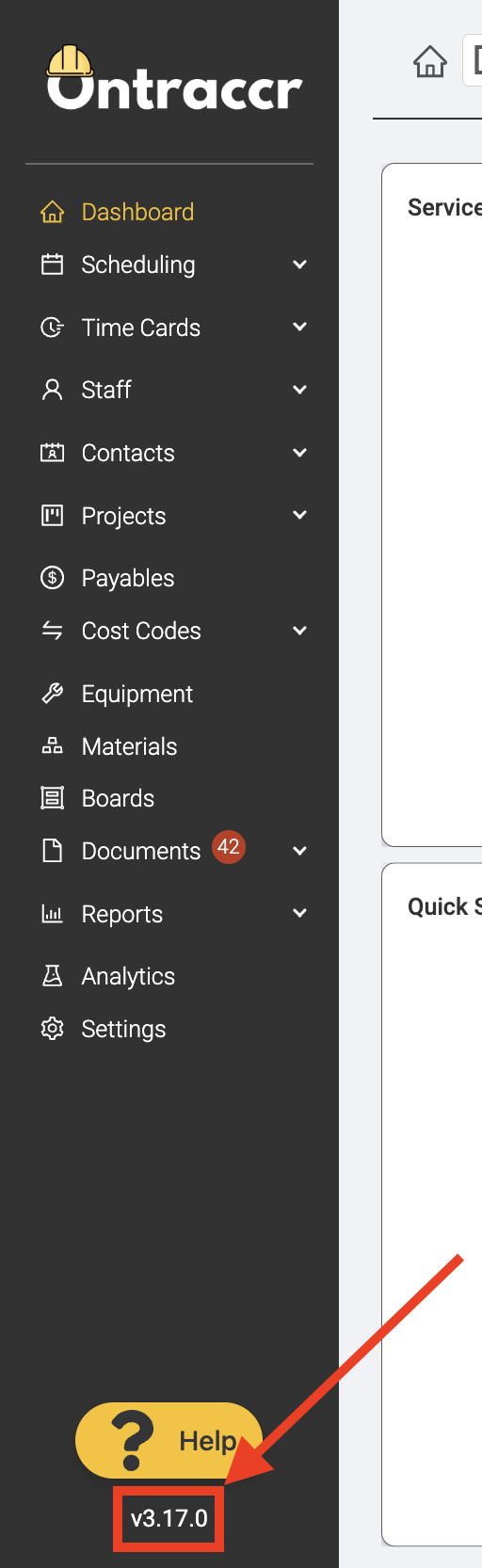Click the Staff person icon
The image size is (482, 1568).
click(53, 390)
